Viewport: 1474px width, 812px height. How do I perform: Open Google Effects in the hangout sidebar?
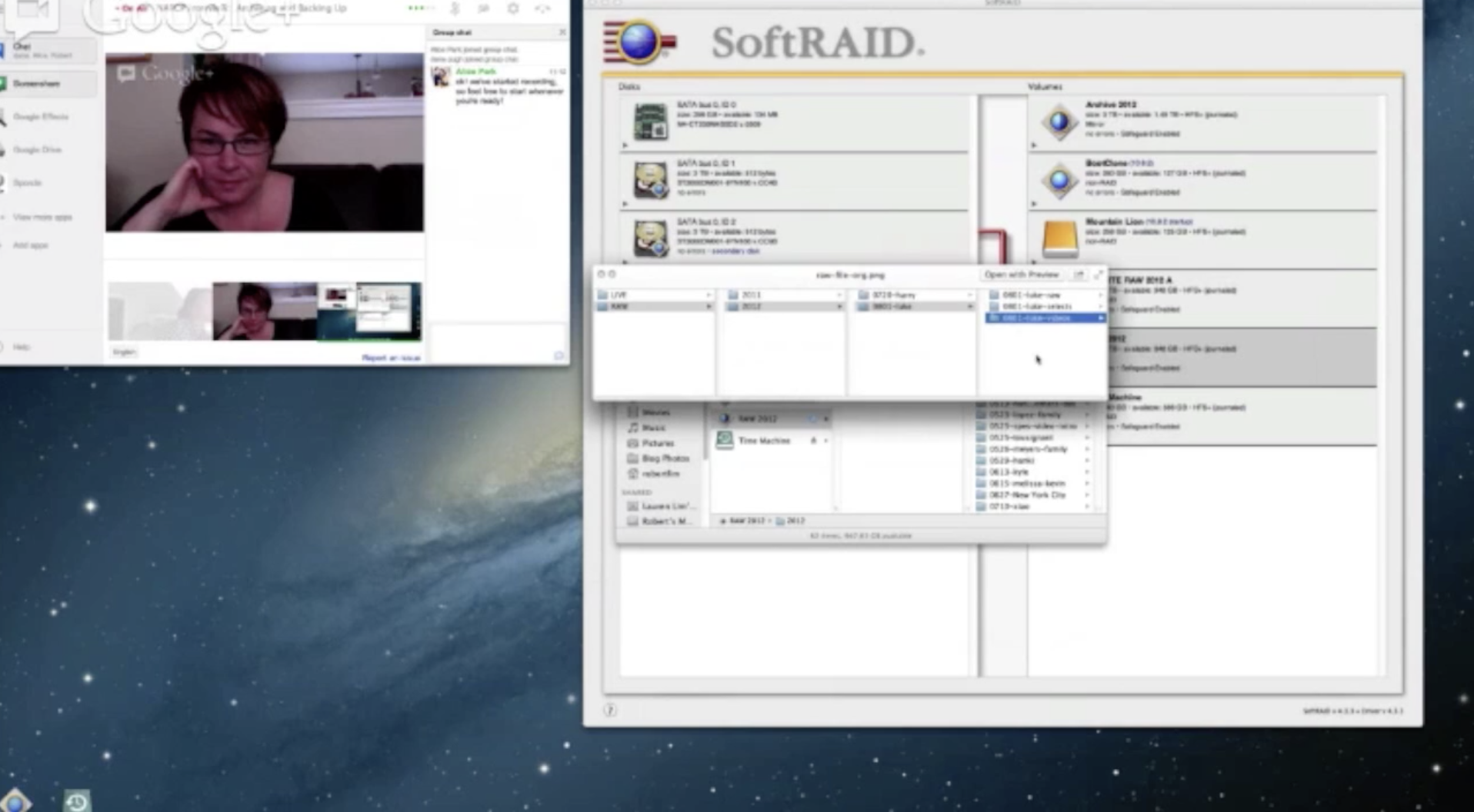pos(40,117)
